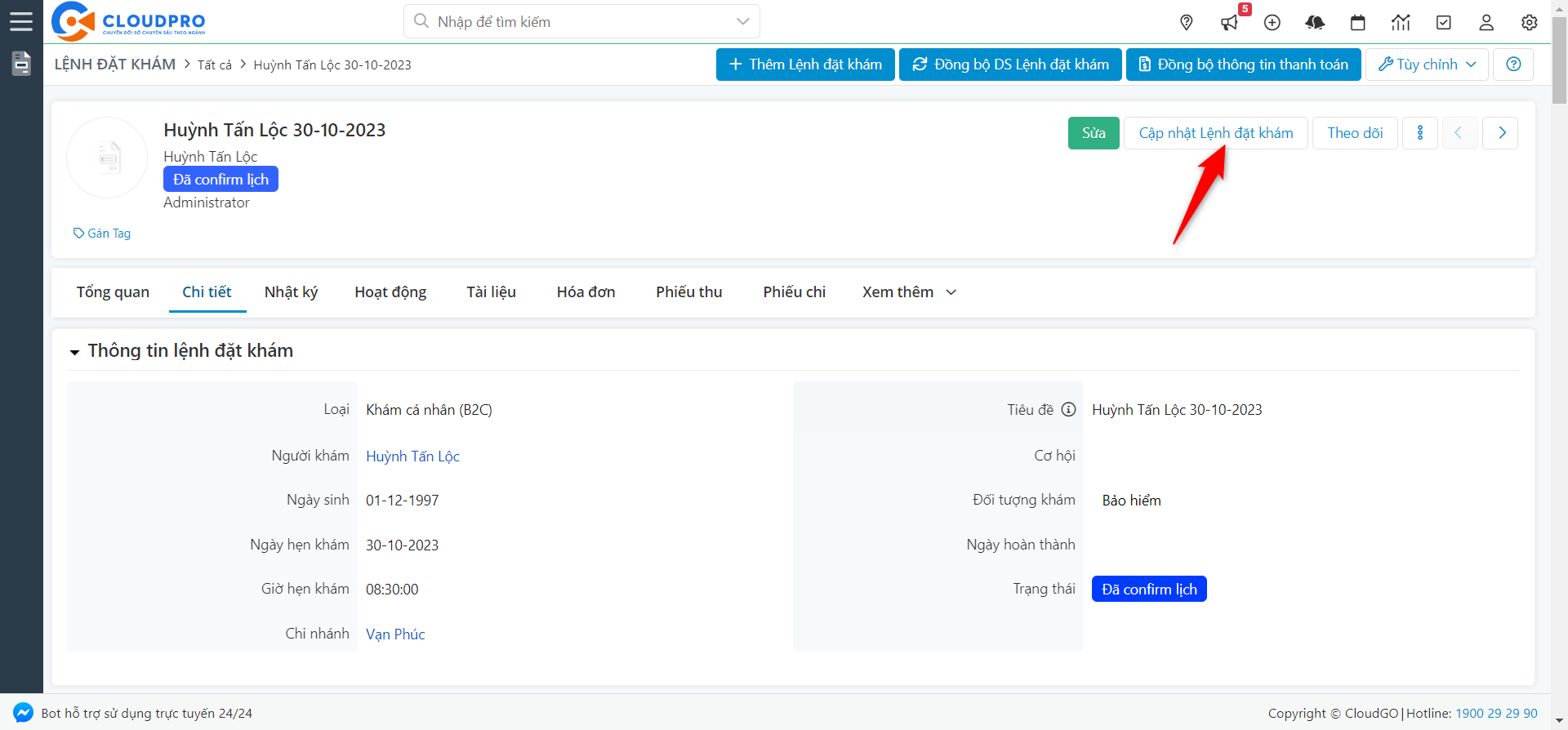Click the Administrator text
This screenshot has width=1568, height=730.
[x=207, y=203]
